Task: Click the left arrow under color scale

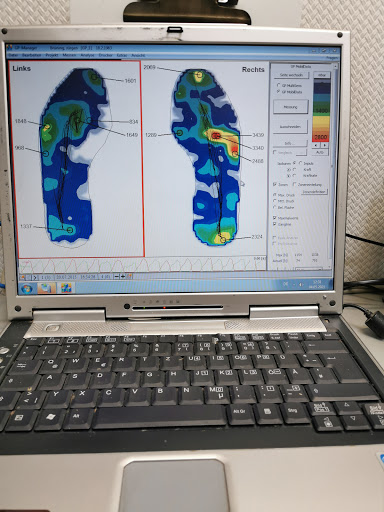Action: point(316,145)
